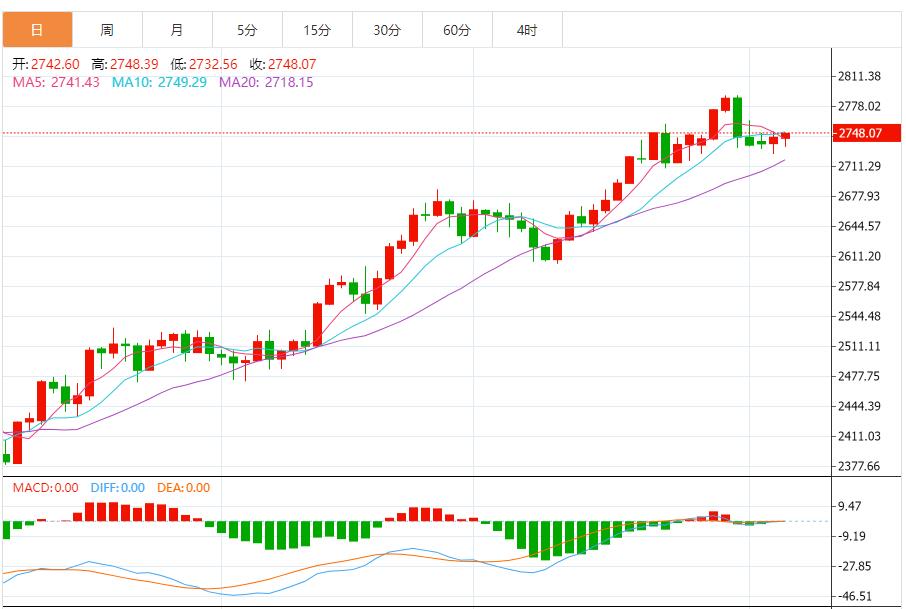The image size is (906, 609).
Task: Choose the 60分 interval tab
Action: (x=457, y=30)
